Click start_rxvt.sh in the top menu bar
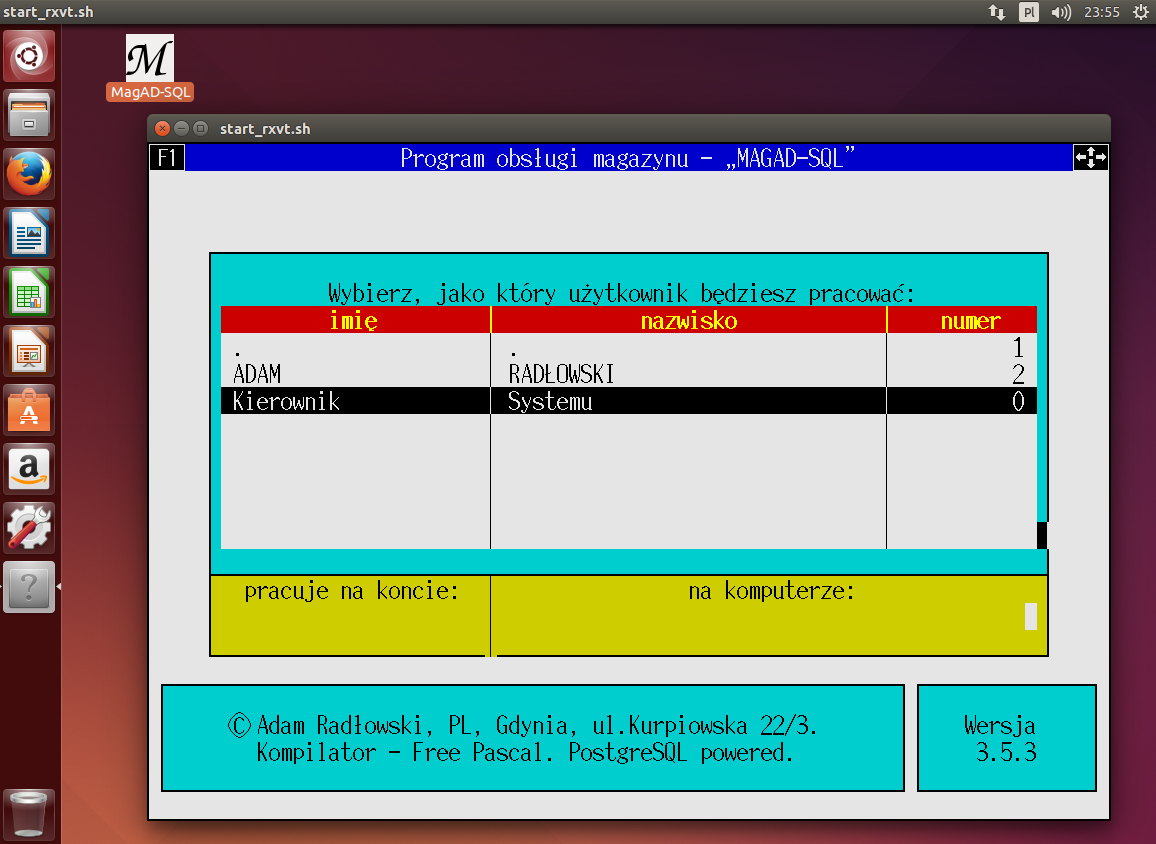 [x=49, y=13]
